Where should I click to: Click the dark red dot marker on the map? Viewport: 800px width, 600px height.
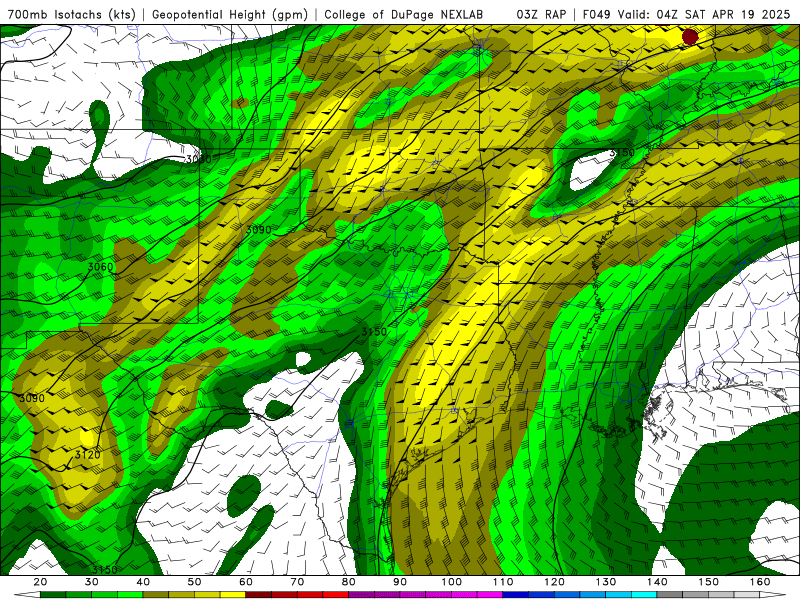pos(690,37)
